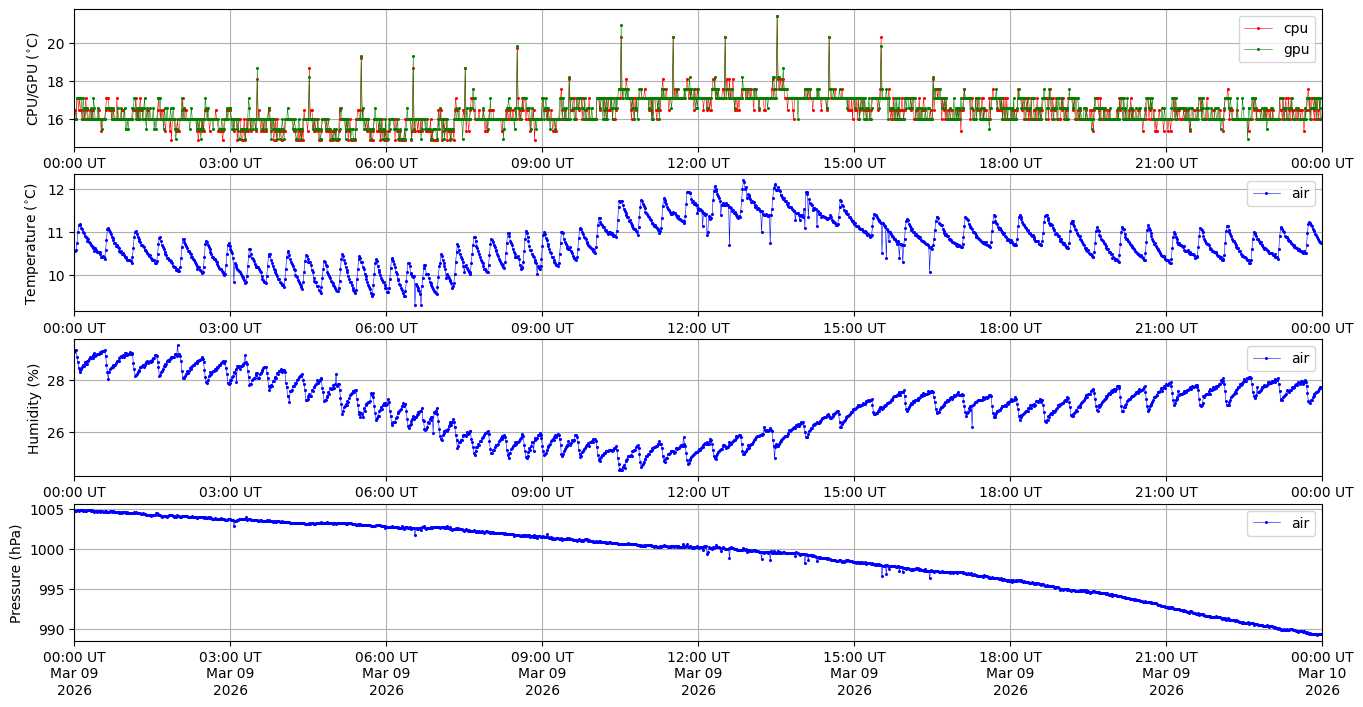The width and height of the screenshot is (1363, 707).
Task: Click the Mar 10 2026 date label
Action: [x=1322, y=682]
